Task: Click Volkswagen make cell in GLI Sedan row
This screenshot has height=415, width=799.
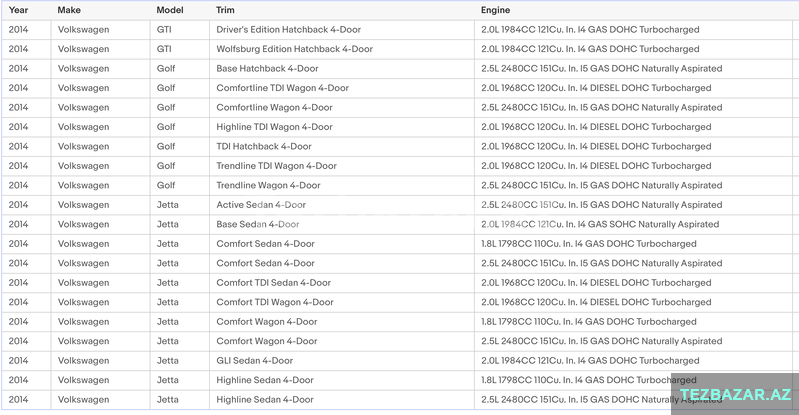Action: (84, 360)
